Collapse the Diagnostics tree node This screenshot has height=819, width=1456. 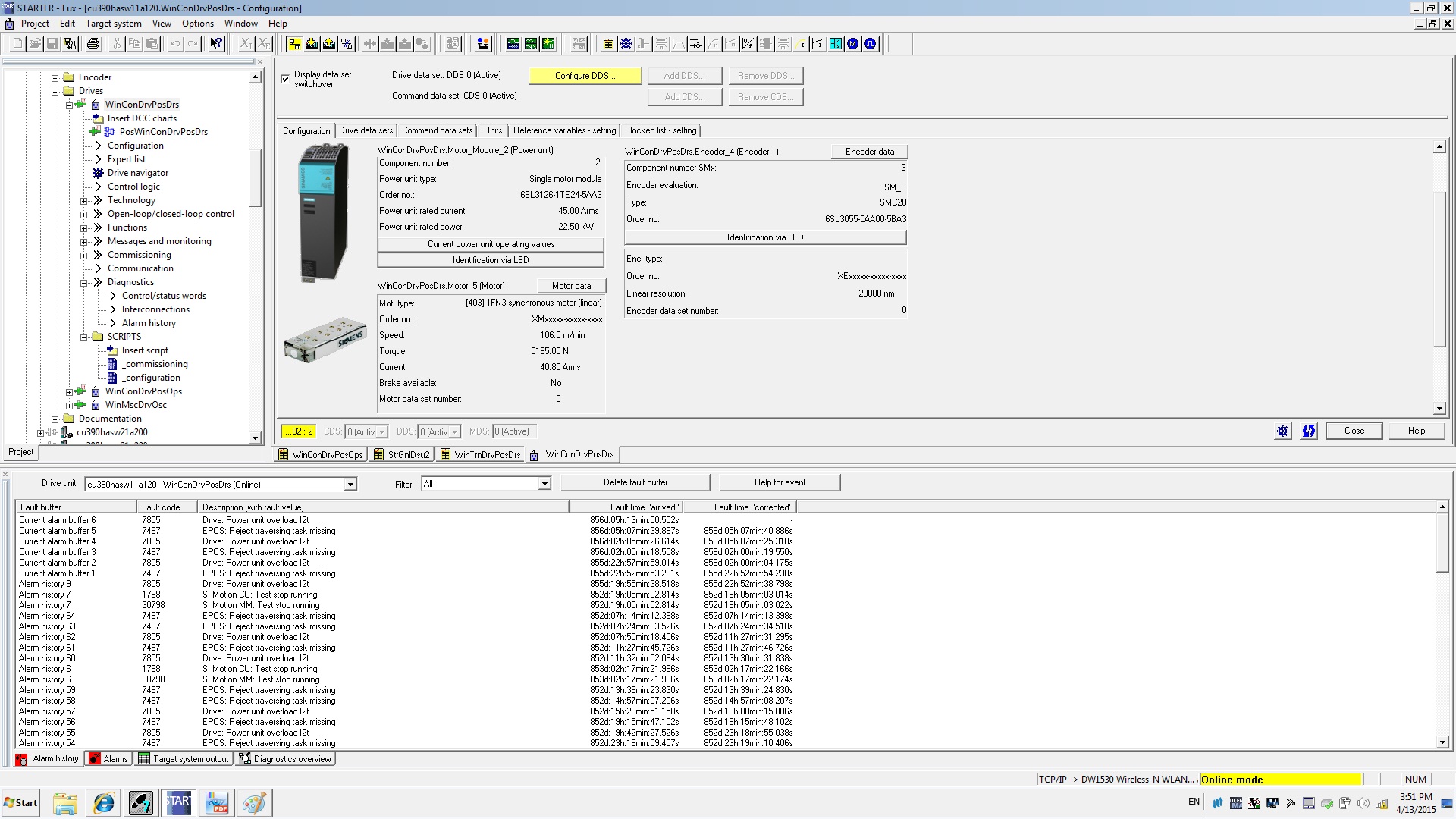coord(84,282)
